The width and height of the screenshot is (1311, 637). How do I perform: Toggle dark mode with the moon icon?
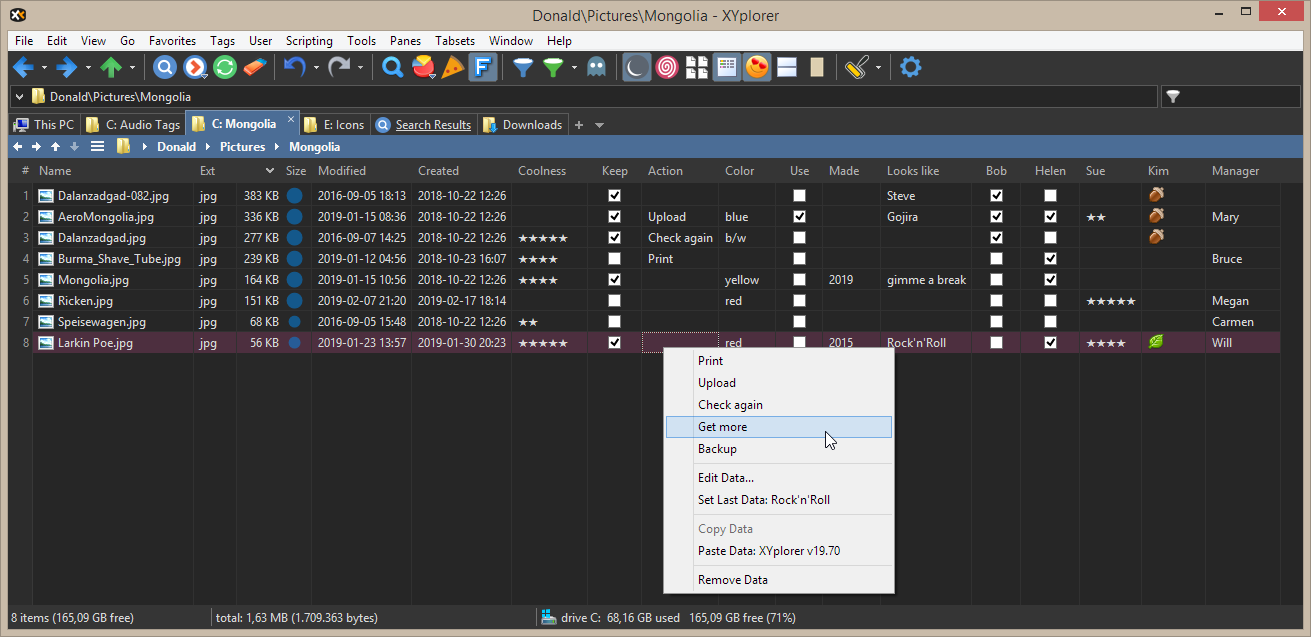pyautogui.click(x=636, y=68)
